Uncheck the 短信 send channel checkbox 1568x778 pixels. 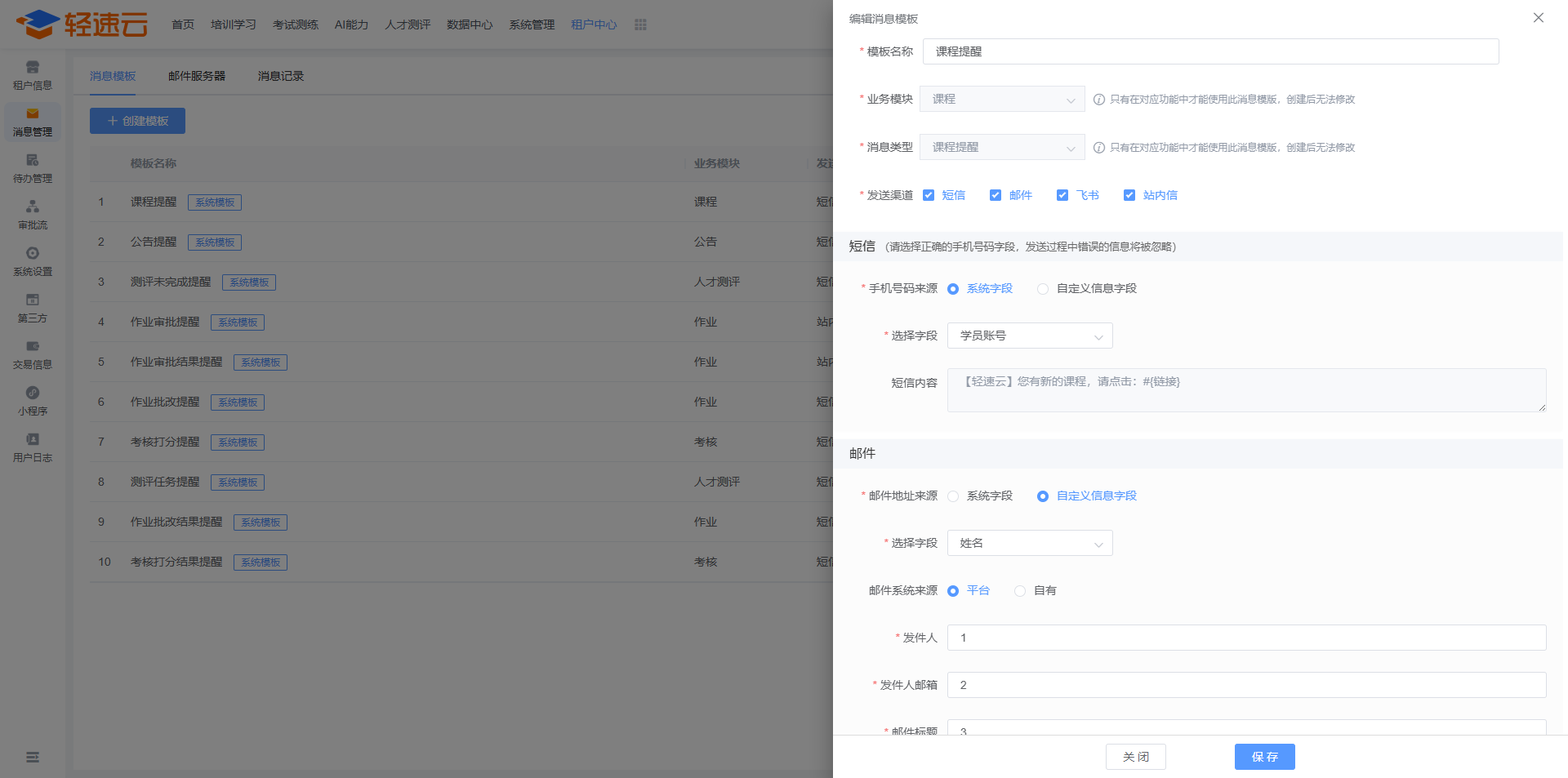tap(929, 195)
